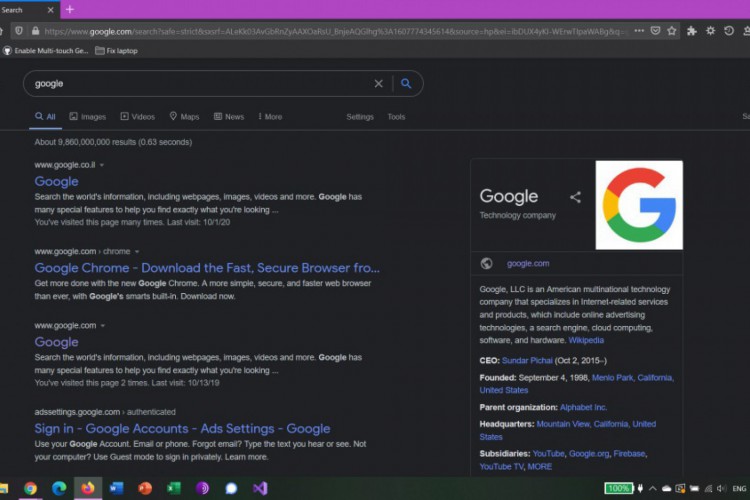This screenshot has width=750, height=500.
Task: Open the Excel icon in the taskbar
Action: (x=174, y=488)
